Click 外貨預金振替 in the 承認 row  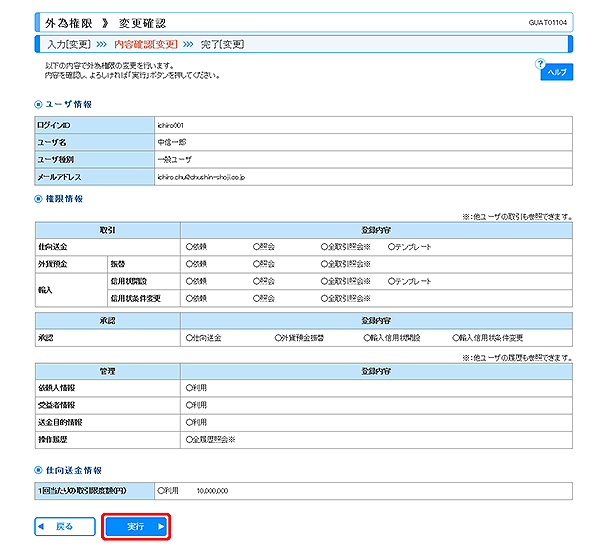tap(299, 338)
